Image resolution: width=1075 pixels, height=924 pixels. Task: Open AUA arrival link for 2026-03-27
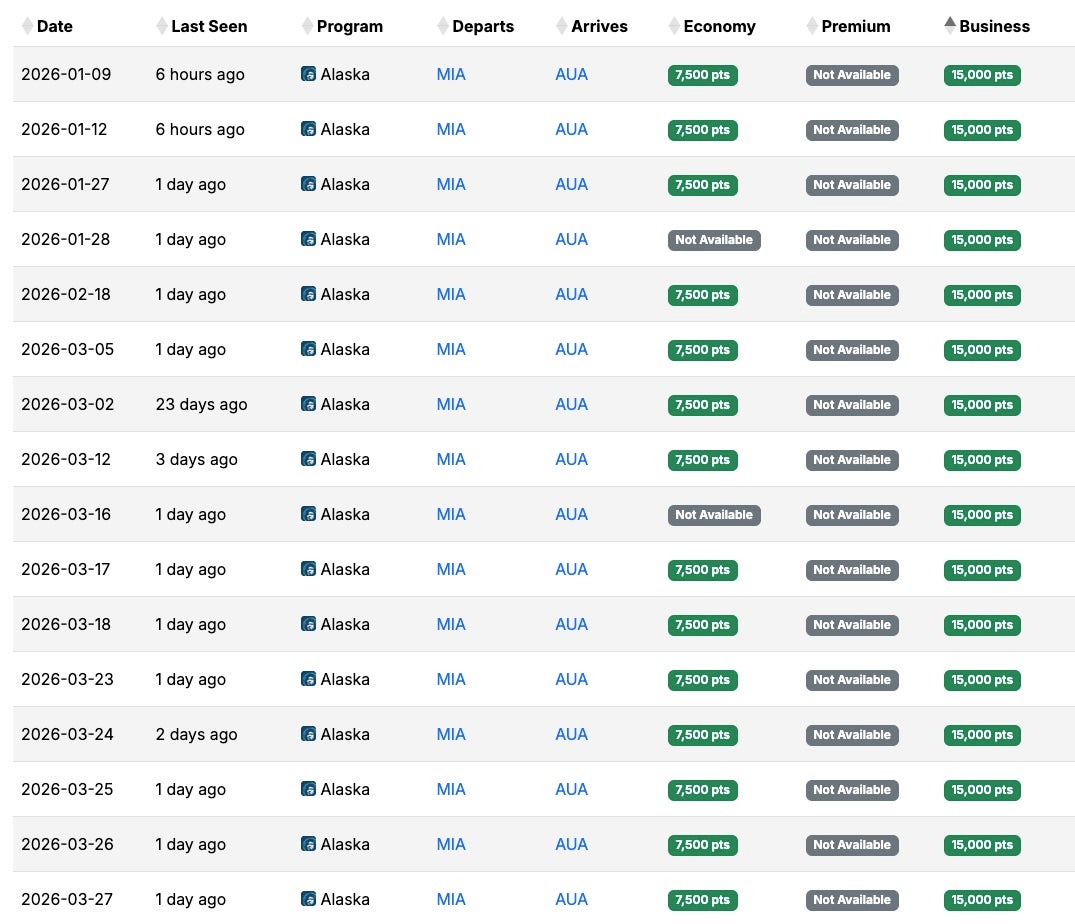(x=571, y=899)
